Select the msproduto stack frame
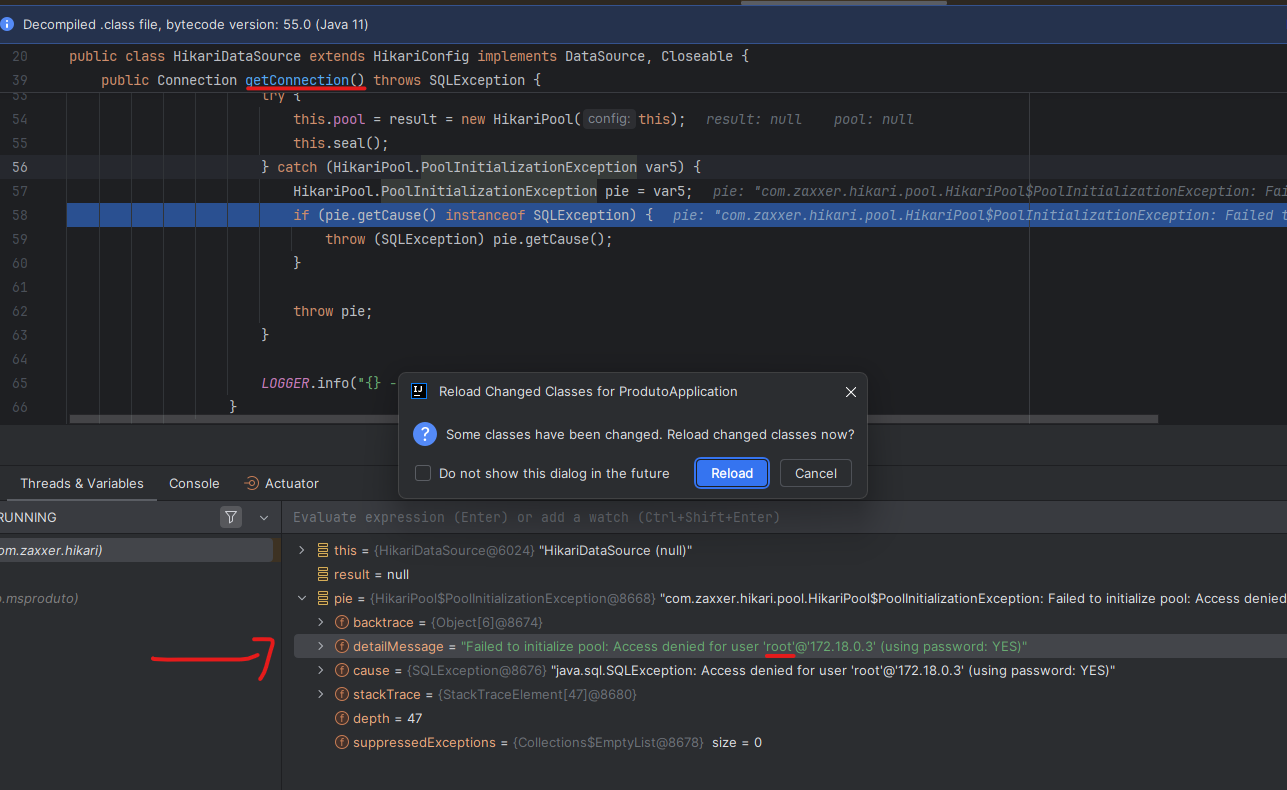Viewport: 1287px width, 790px height. coord(136,598)
